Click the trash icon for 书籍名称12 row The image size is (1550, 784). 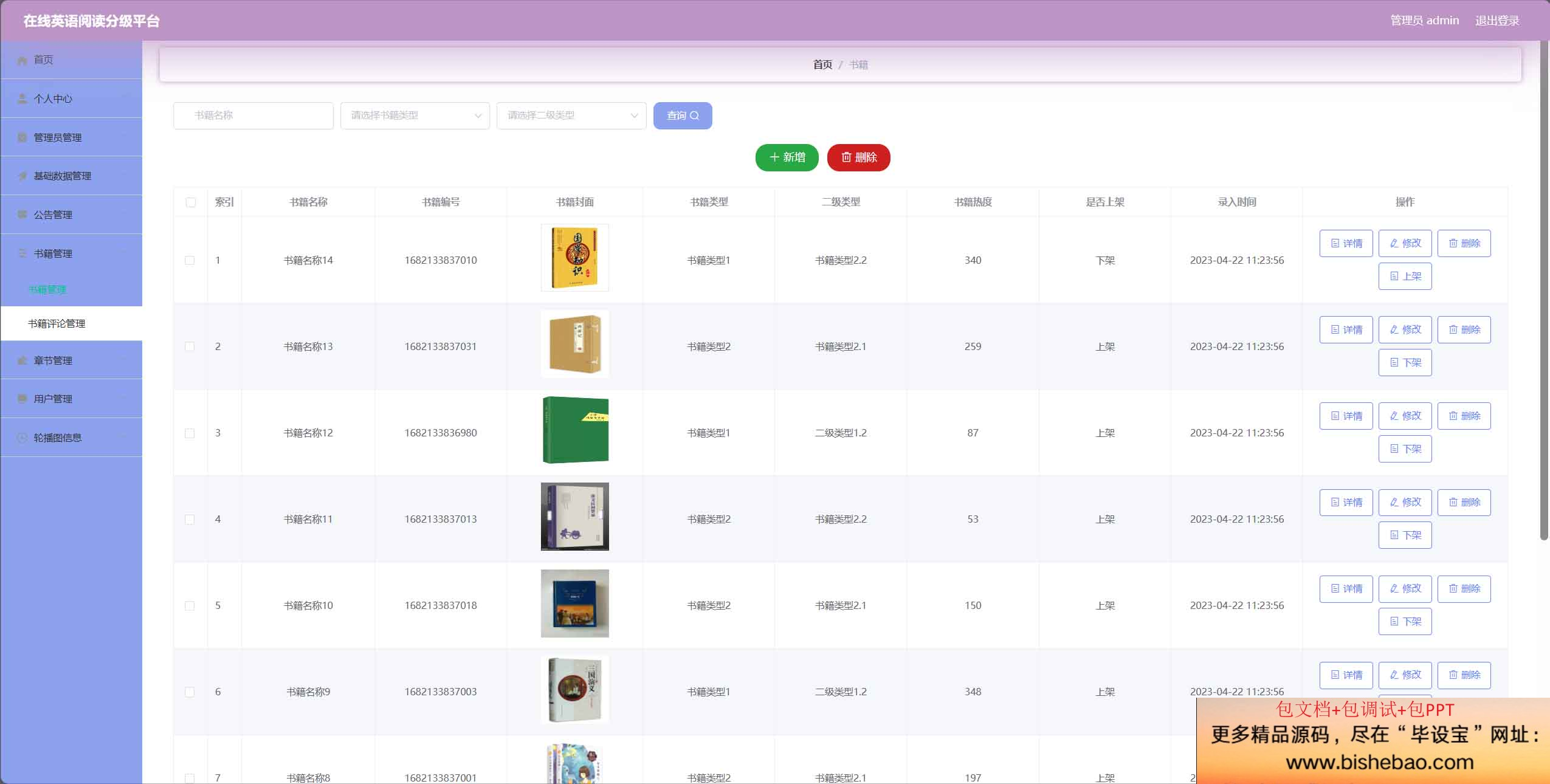coord(1453,416)
